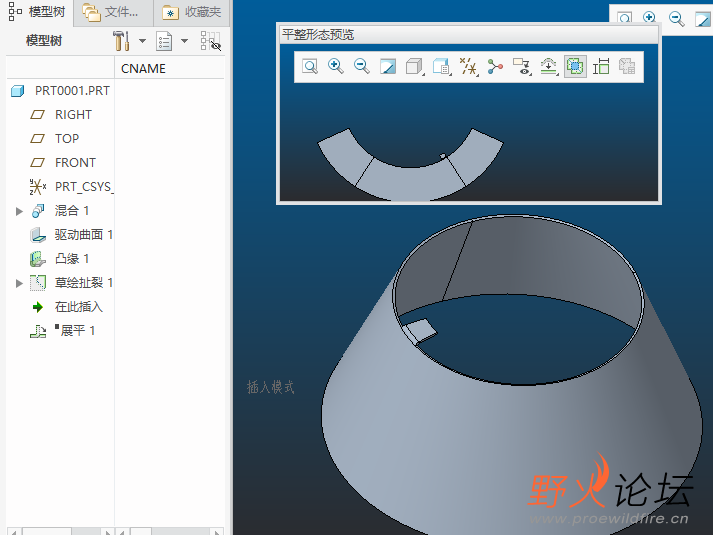Select FRONT datum plane in tree
This screenshot has width=713, height=535.
(75, 163)
